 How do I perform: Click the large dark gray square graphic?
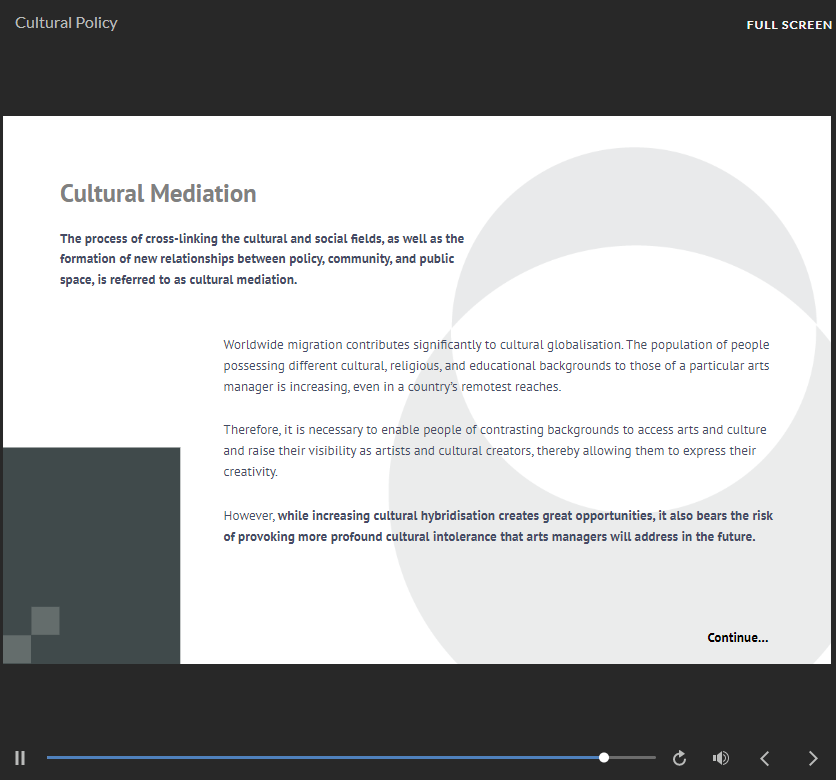(100, 520)
